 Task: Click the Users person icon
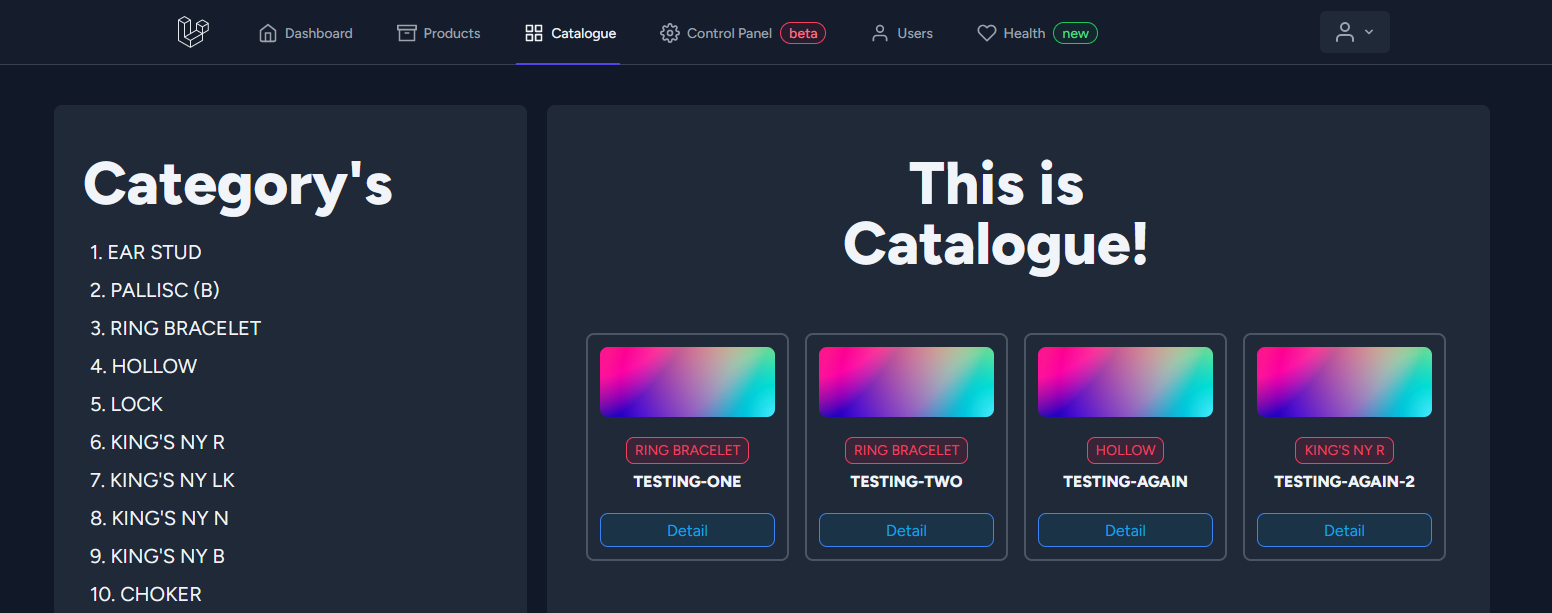(x=879, y=32)
